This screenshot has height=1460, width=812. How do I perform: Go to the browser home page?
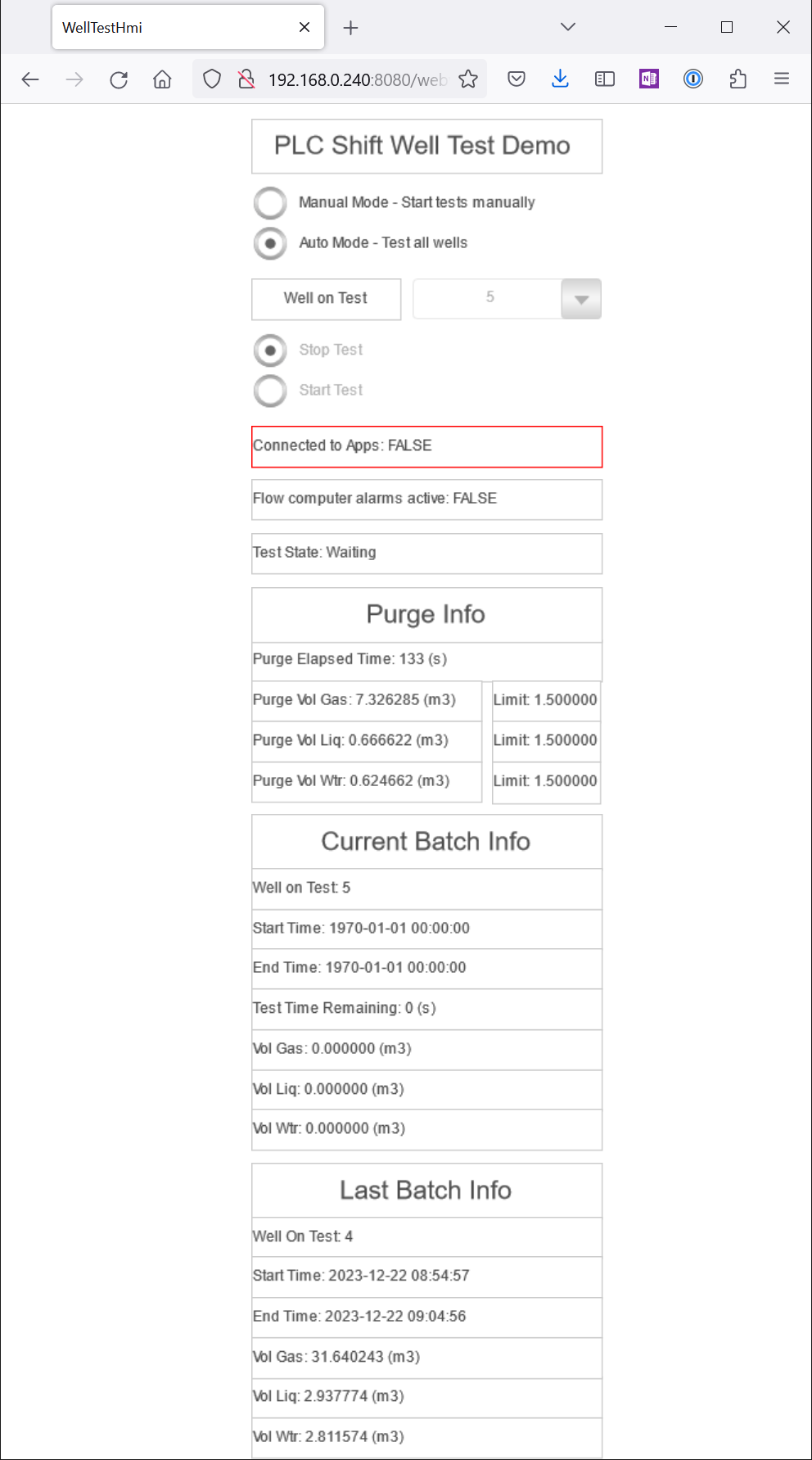point(162,79)
